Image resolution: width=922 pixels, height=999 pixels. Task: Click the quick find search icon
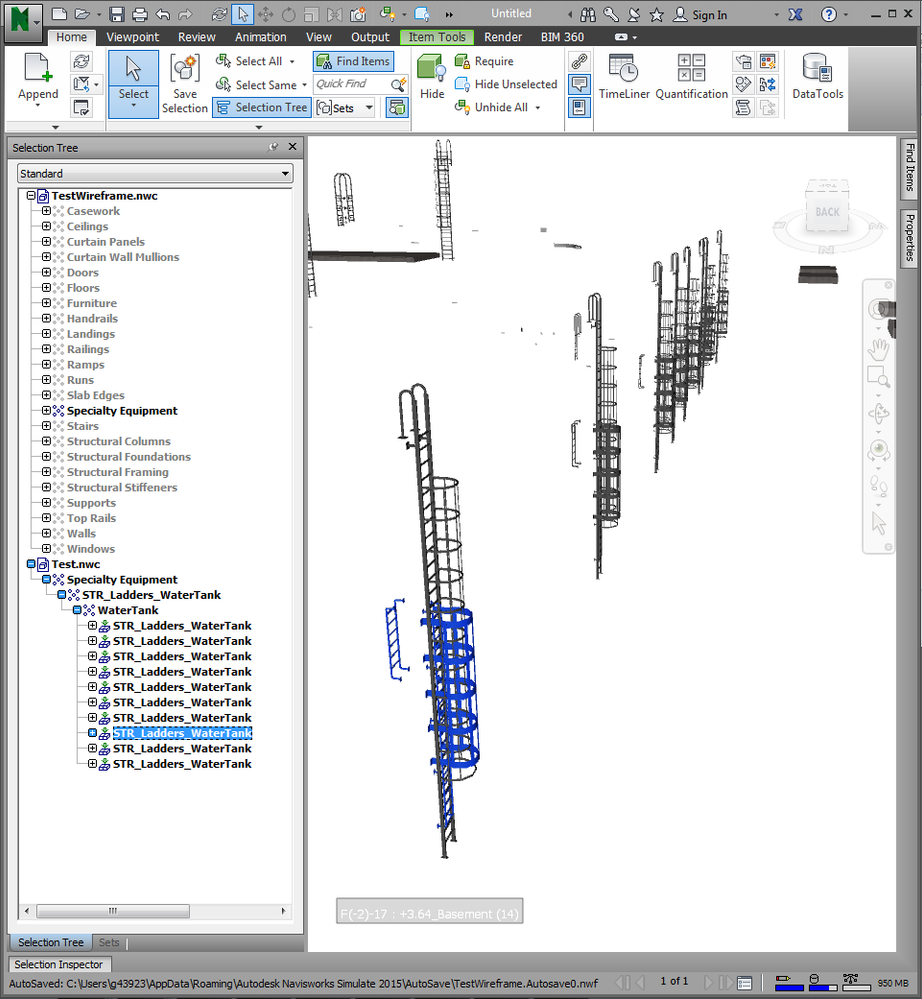398,84
